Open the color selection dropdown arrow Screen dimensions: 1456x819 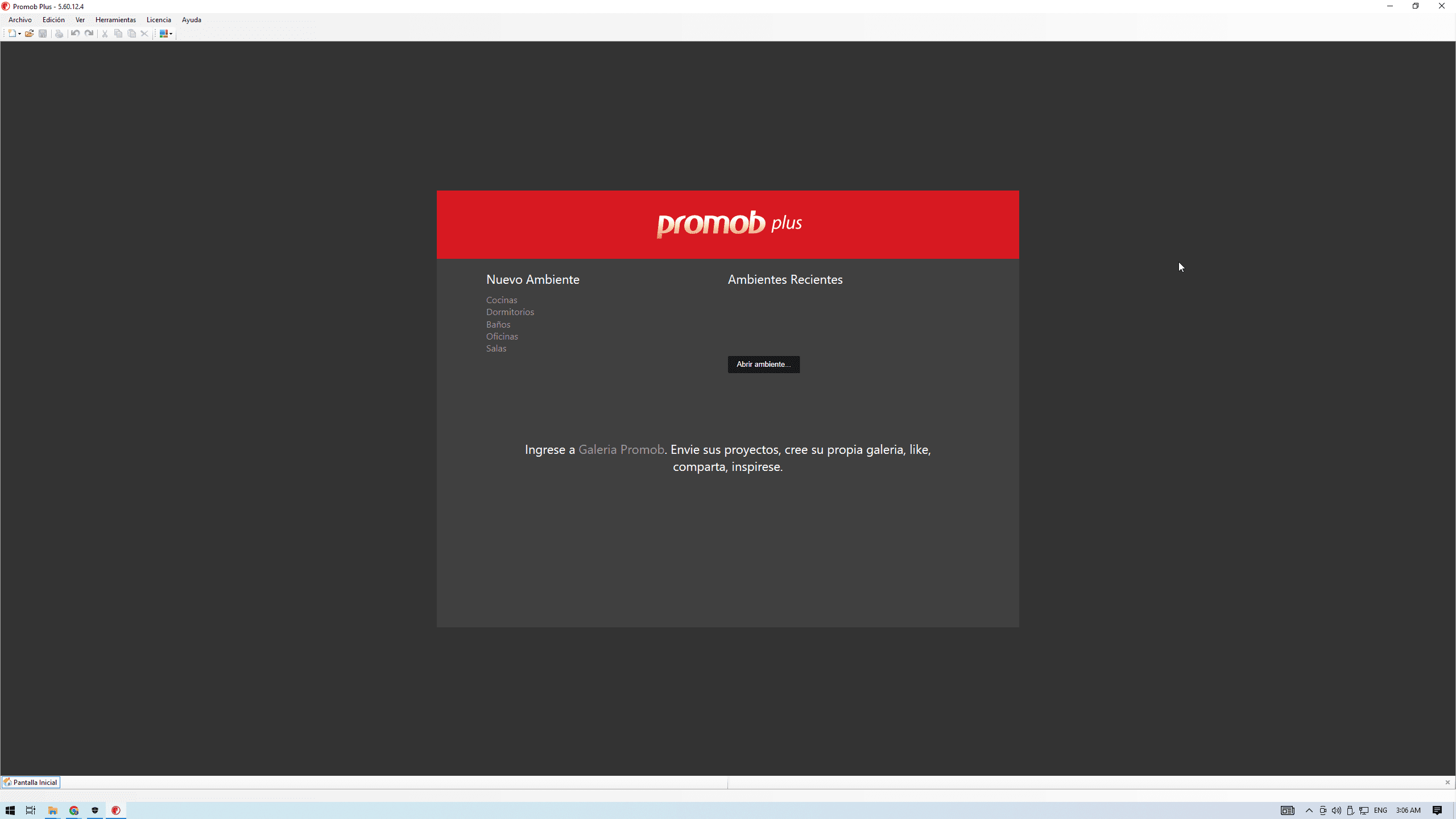(x=170, y=34)
